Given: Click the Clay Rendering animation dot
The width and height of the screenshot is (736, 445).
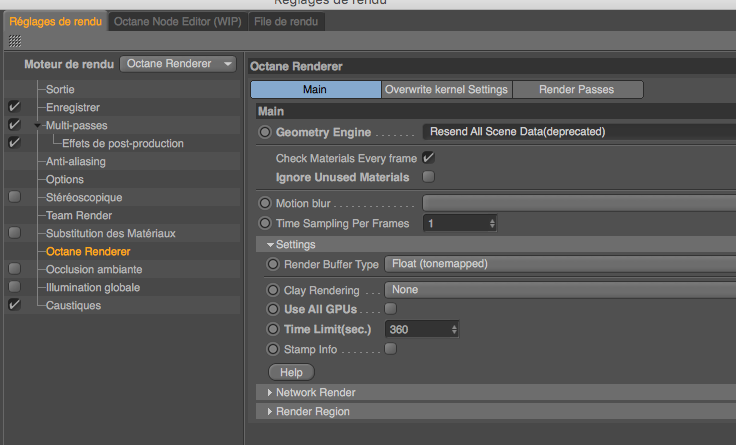Looking at the screenshot, I should click(x=274, y=290).
